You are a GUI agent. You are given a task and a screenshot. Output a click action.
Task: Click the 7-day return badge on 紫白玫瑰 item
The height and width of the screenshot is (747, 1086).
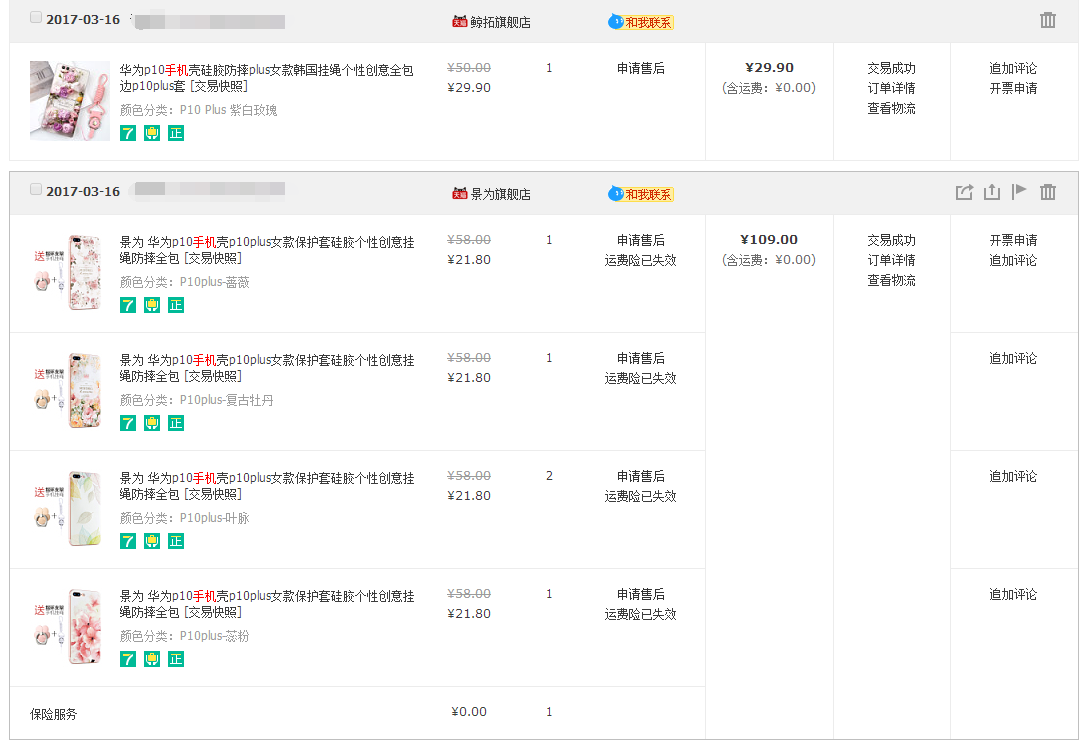[x=127, y=133]
